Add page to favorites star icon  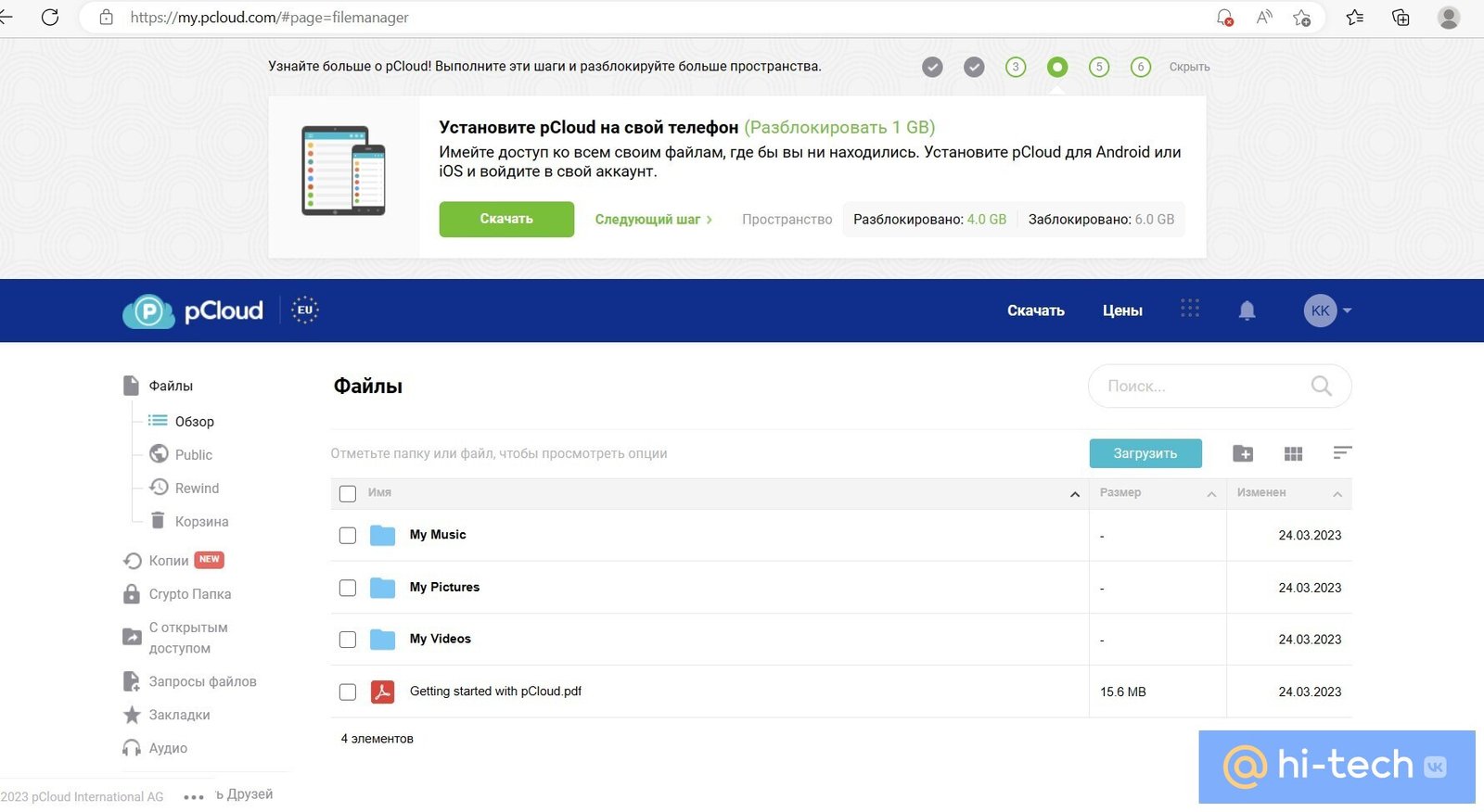(x=1302, y=17)
